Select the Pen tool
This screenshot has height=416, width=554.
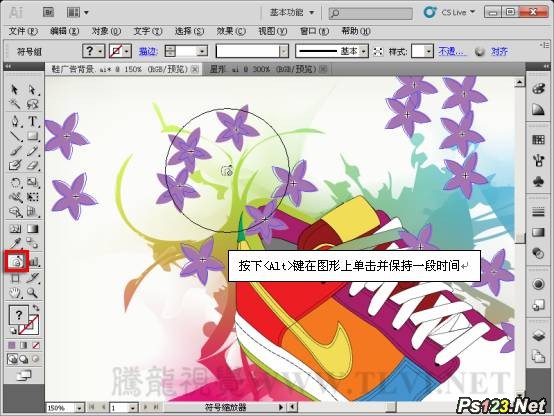(x=14, y=121)
